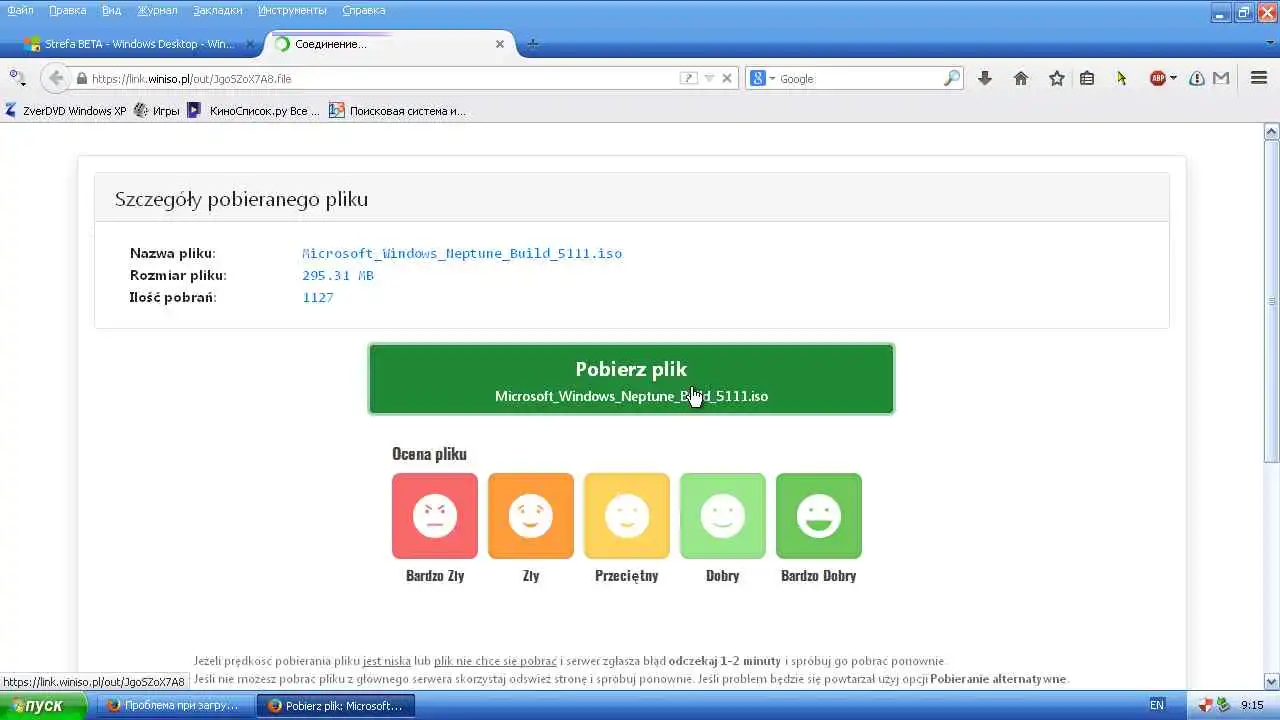Open Игры bookmark
This screenshot has height=720, width=1280.
(157, 111)
